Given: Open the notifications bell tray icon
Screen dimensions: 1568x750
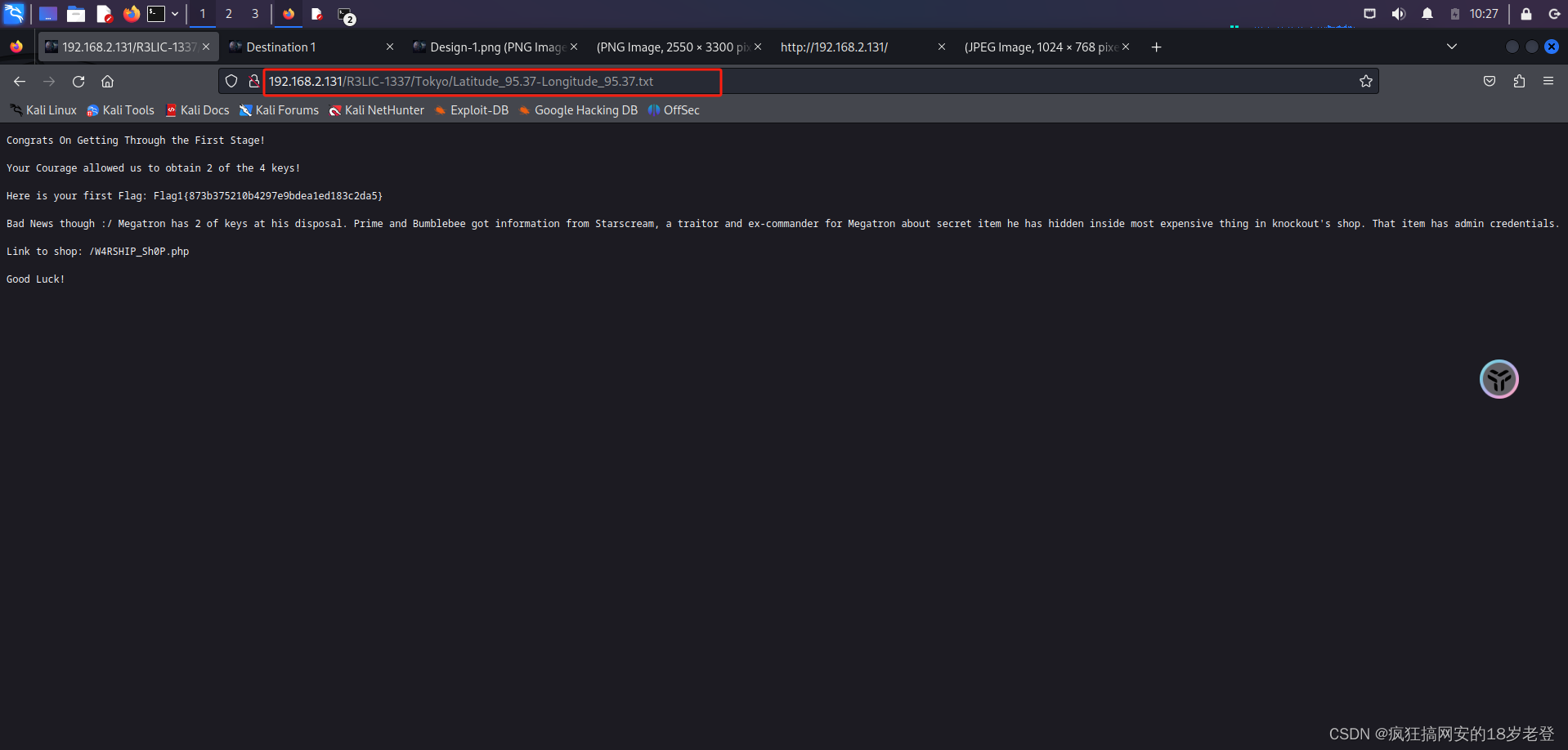Looking at the screenshot, I should (x=1427, y=14).
